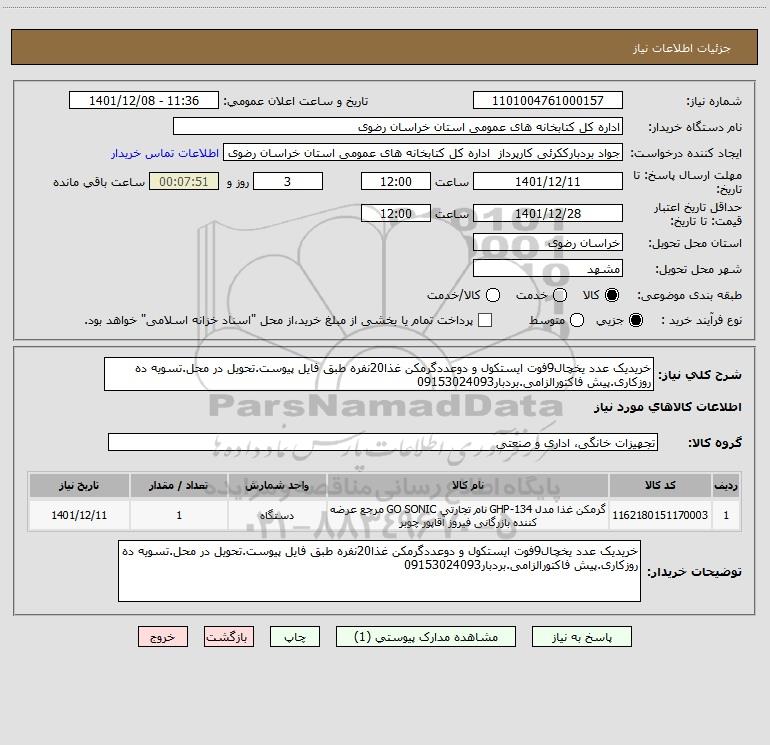The width and height of the screenshot is (770, 745).
Task: Click the پاسخ به نیاز button
Action: (x=582, y=637)
